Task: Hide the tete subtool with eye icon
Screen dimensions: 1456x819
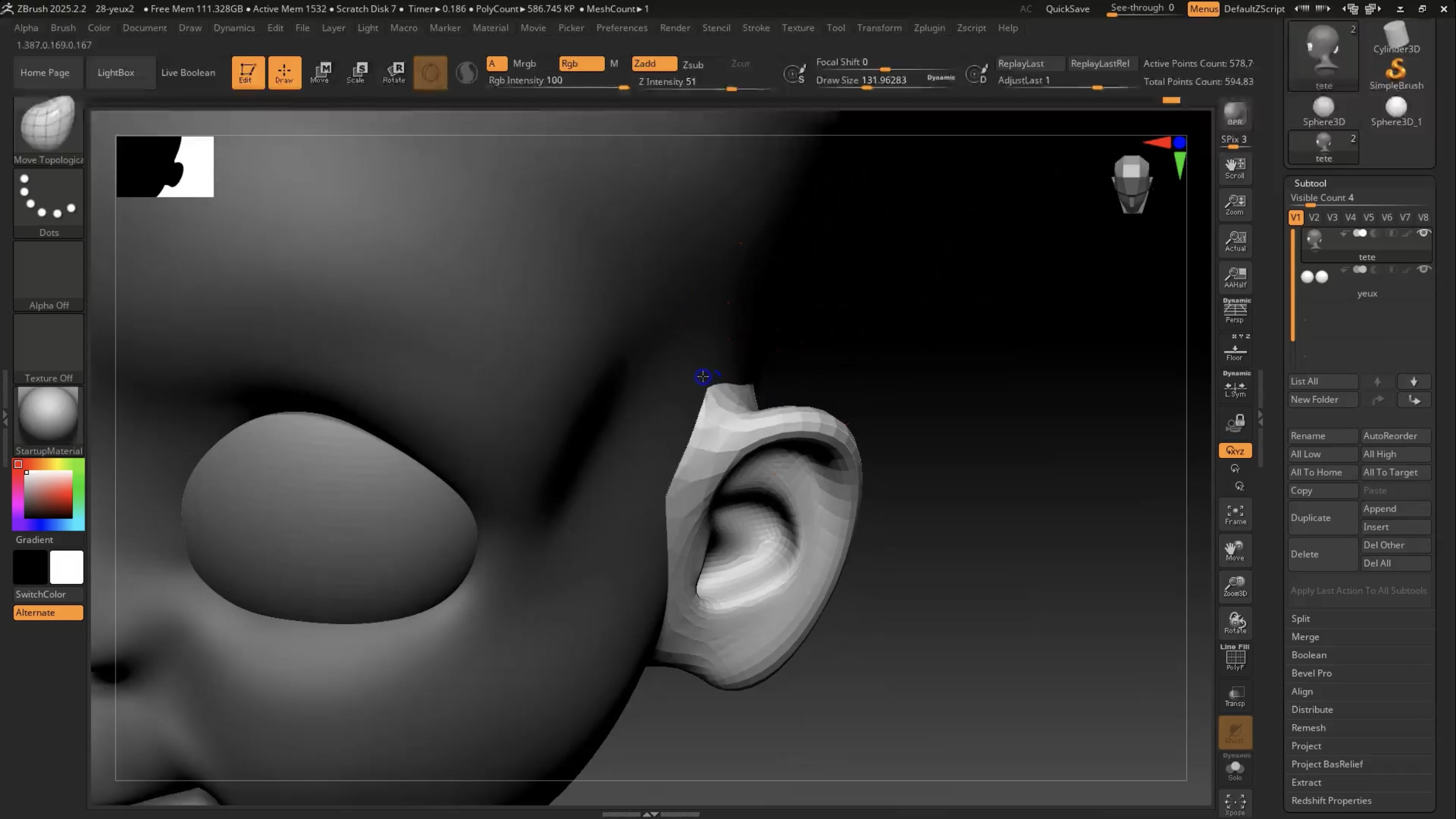Action: click(1423, 233)
